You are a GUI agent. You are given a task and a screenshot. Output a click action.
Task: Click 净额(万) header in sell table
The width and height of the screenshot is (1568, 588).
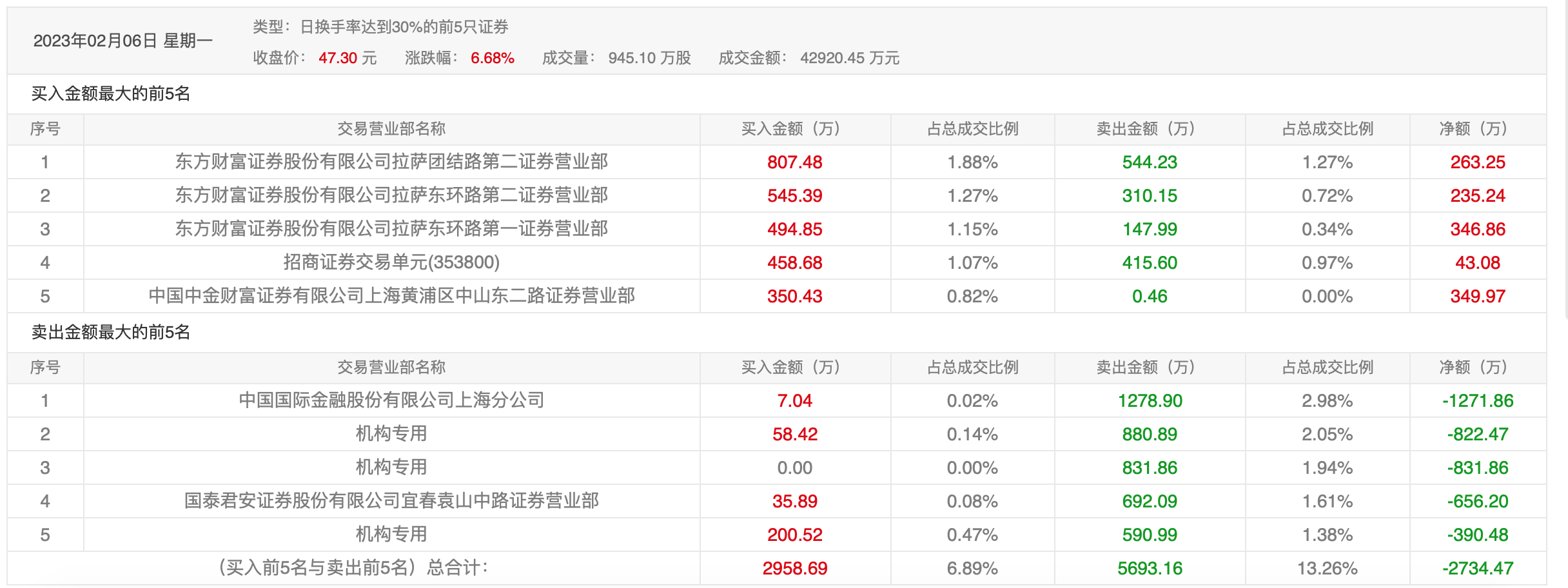tap(1476, 367)
